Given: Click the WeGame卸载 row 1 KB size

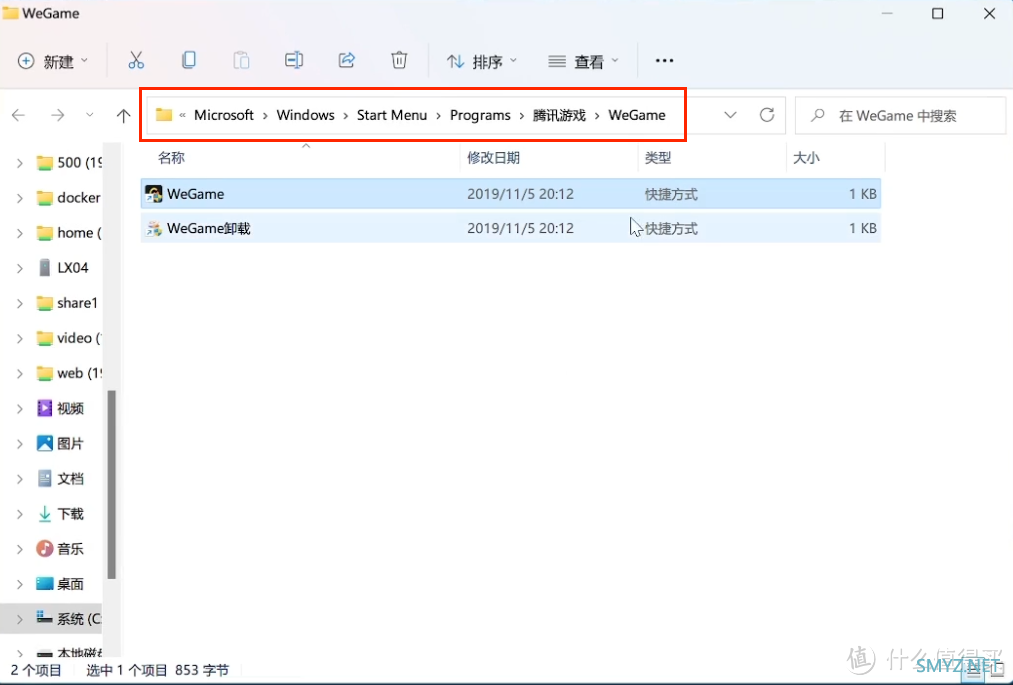Looking at the screenshot, I should click(862, 228).
